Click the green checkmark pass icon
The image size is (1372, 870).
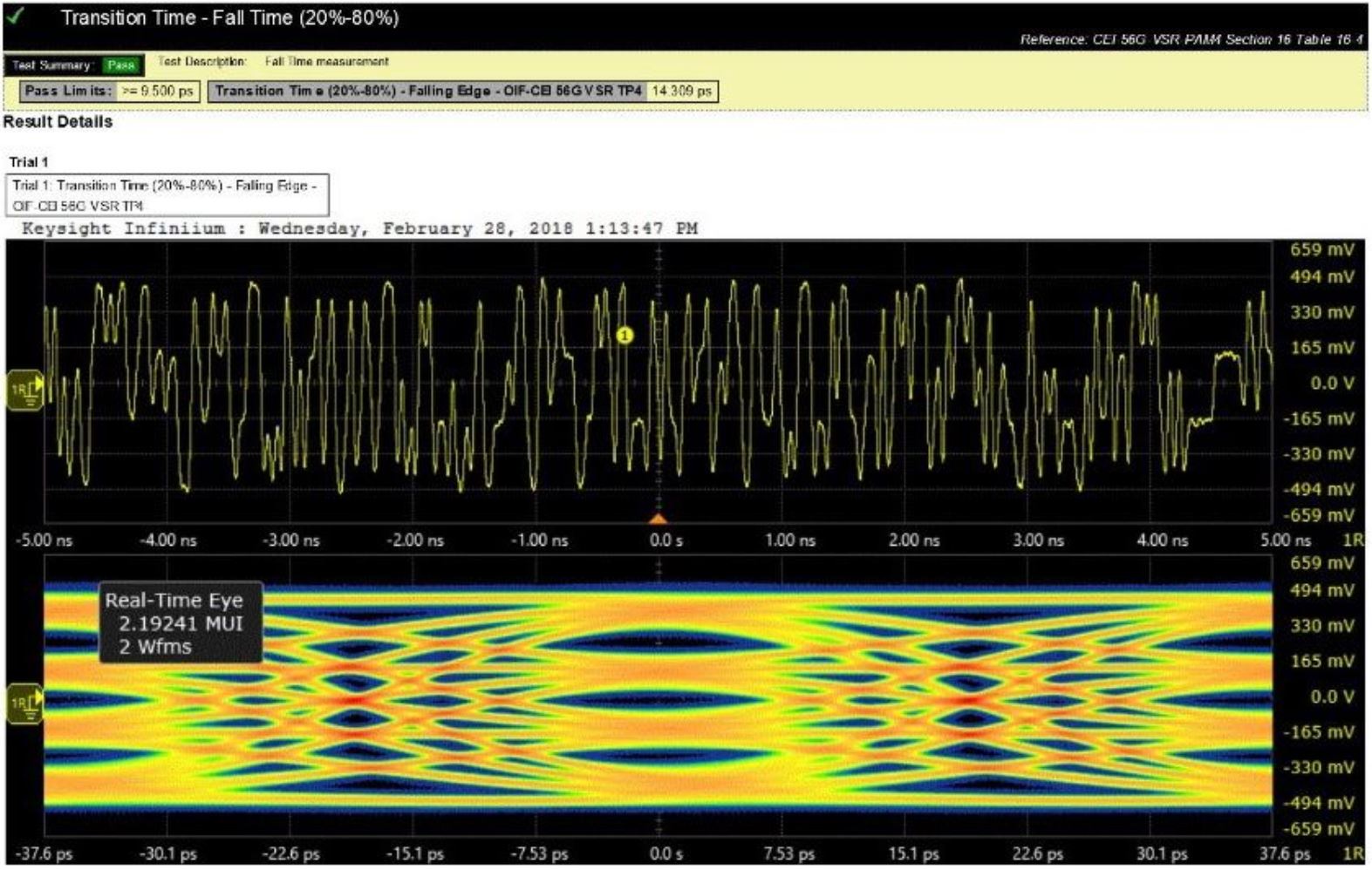[x=16, y=16]
